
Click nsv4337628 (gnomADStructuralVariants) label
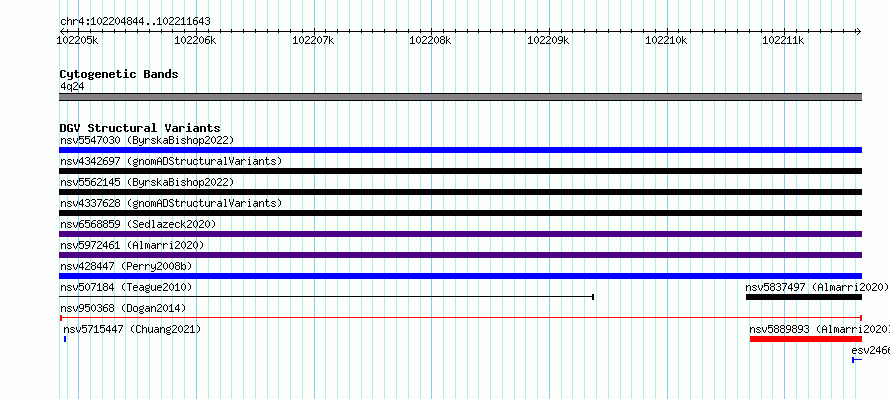[x=171, y=203]
